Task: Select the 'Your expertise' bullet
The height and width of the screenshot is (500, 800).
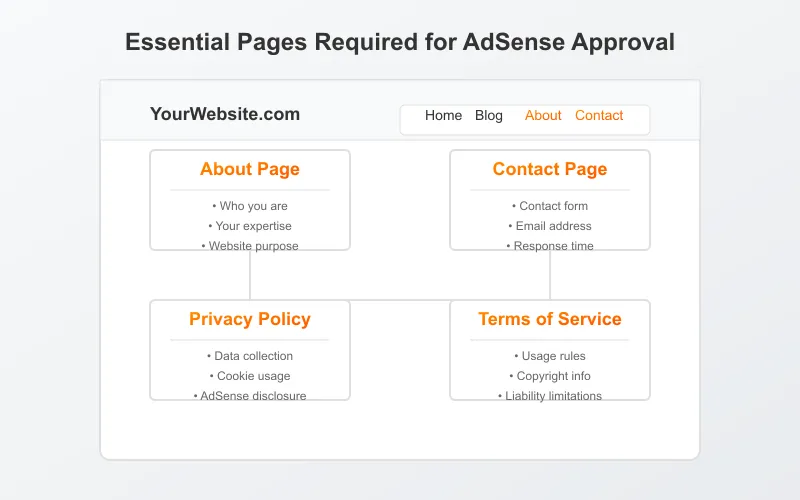Action: [250, 226]
